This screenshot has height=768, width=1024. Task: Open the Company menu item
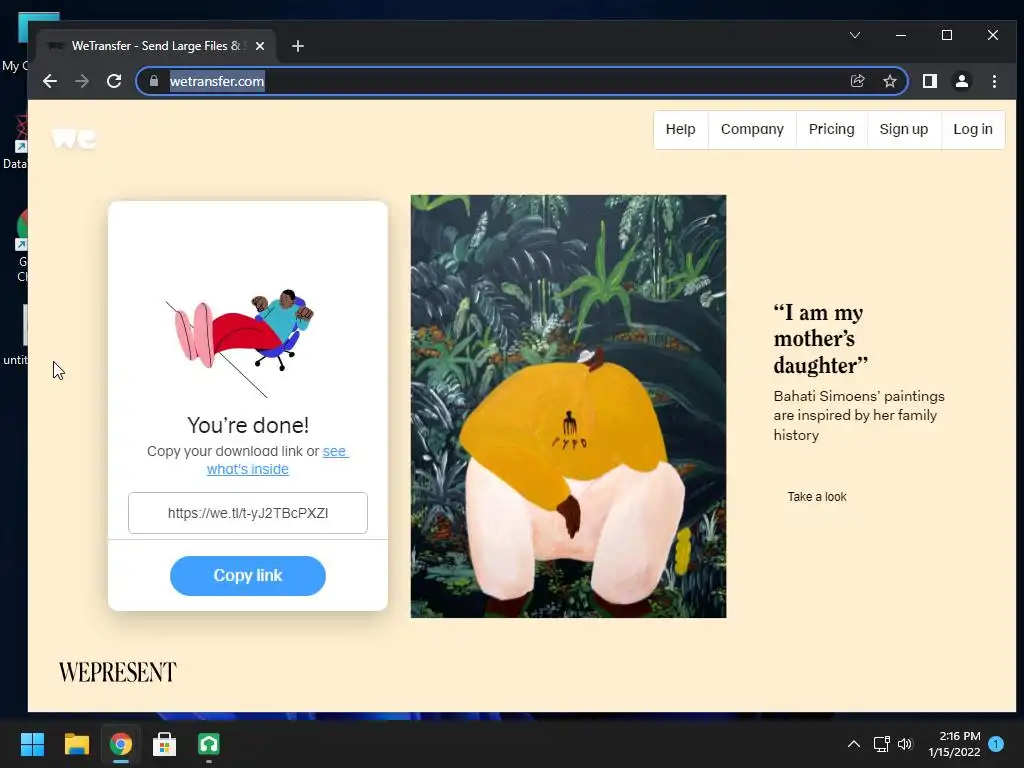click(752, 129)
